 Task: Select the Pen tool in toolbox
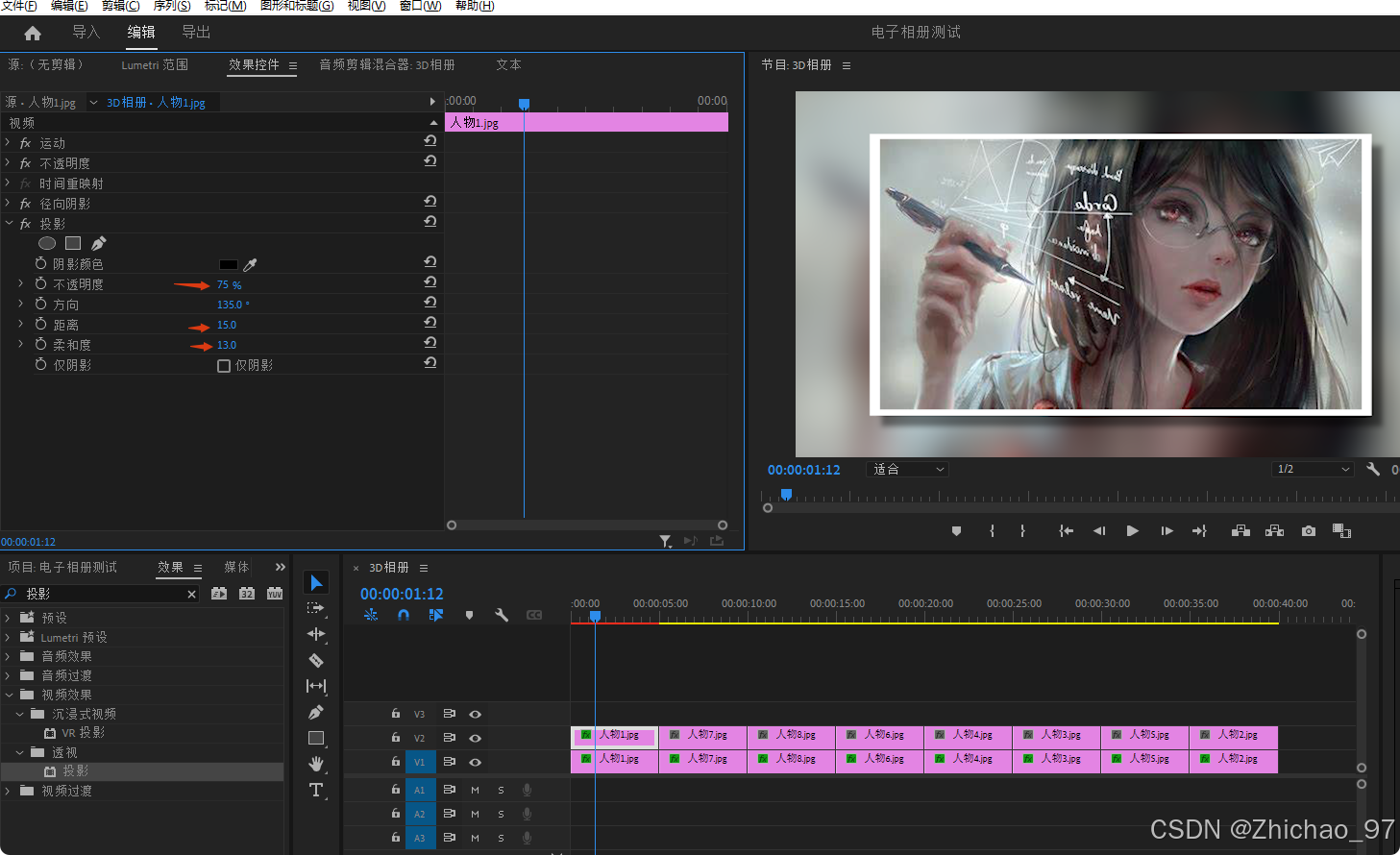pyautogui.click(x=316, y=712)
